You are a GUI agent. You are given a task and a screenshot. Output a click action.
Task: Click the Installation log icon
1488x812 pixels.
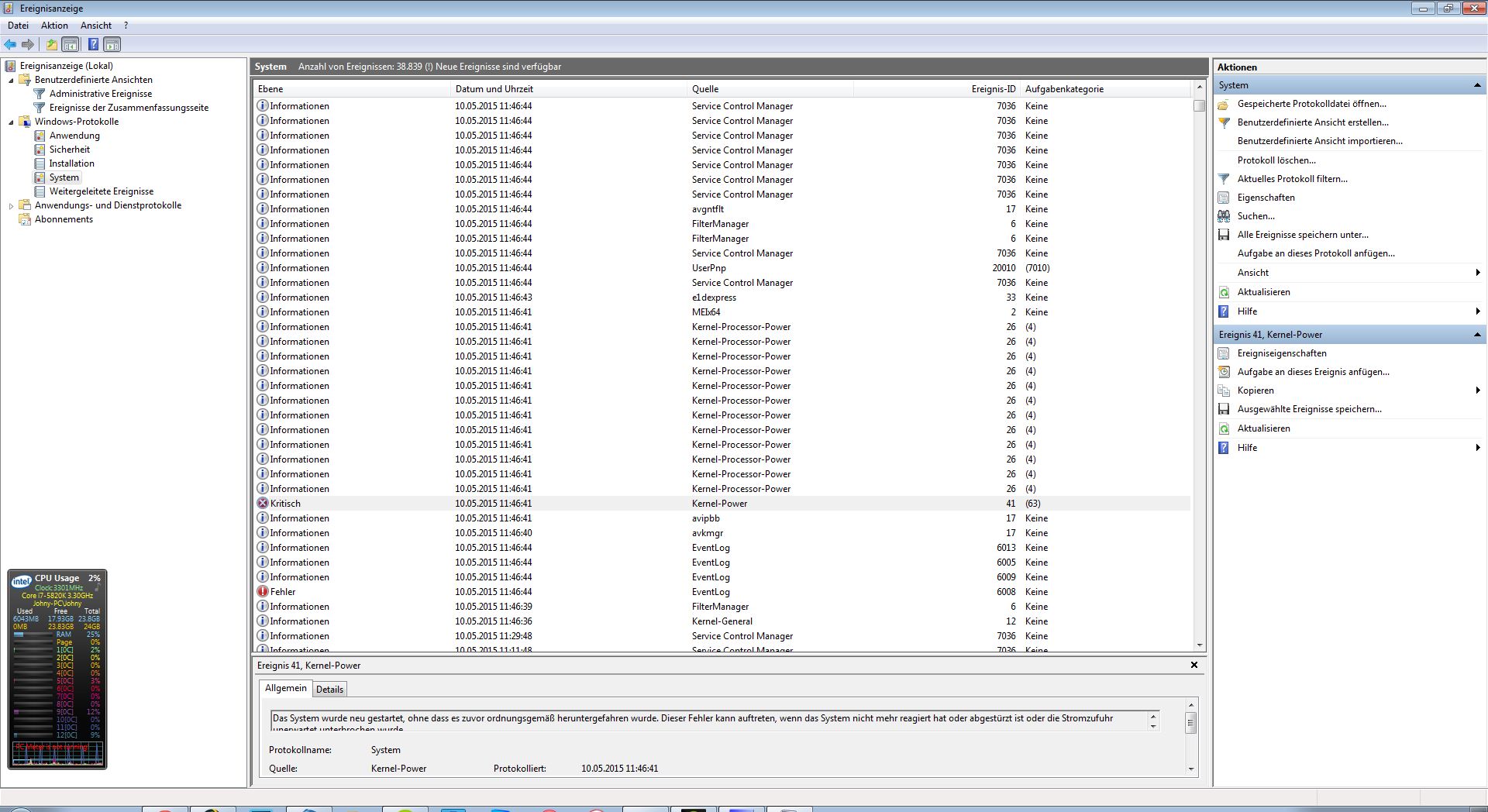point(40,163)
